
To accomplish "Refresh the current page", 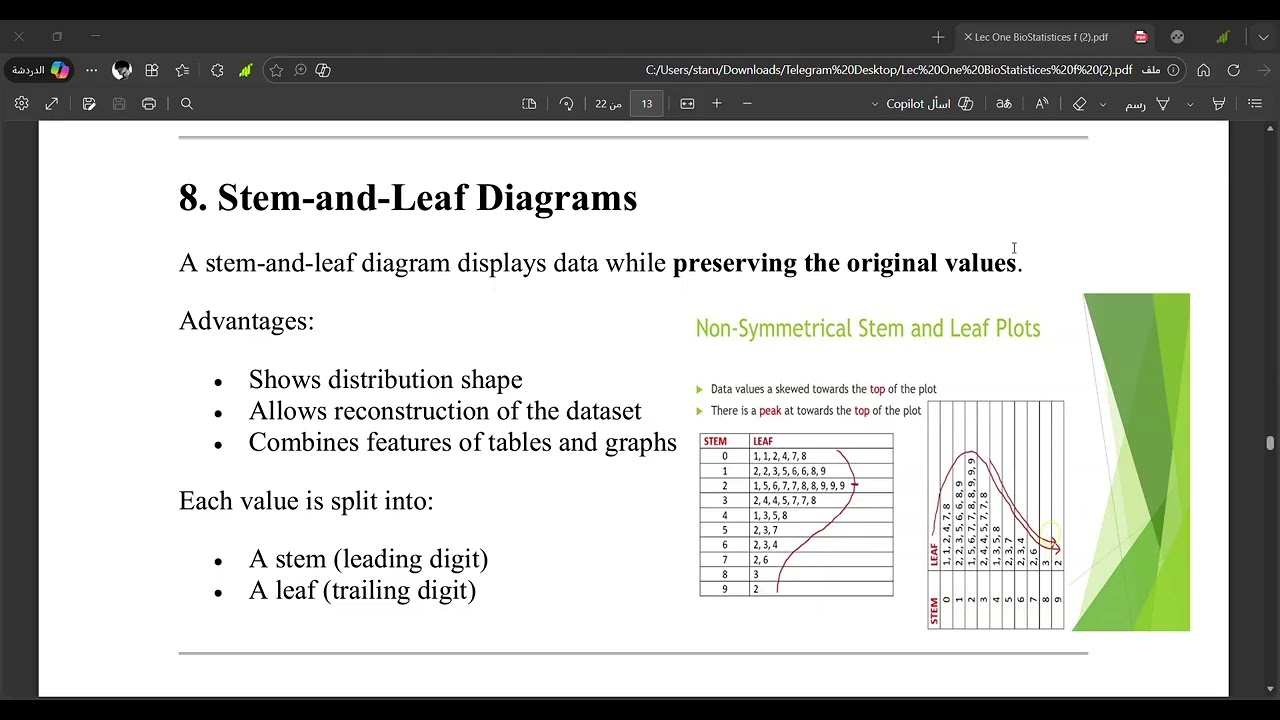I will tap(1234, 70).
